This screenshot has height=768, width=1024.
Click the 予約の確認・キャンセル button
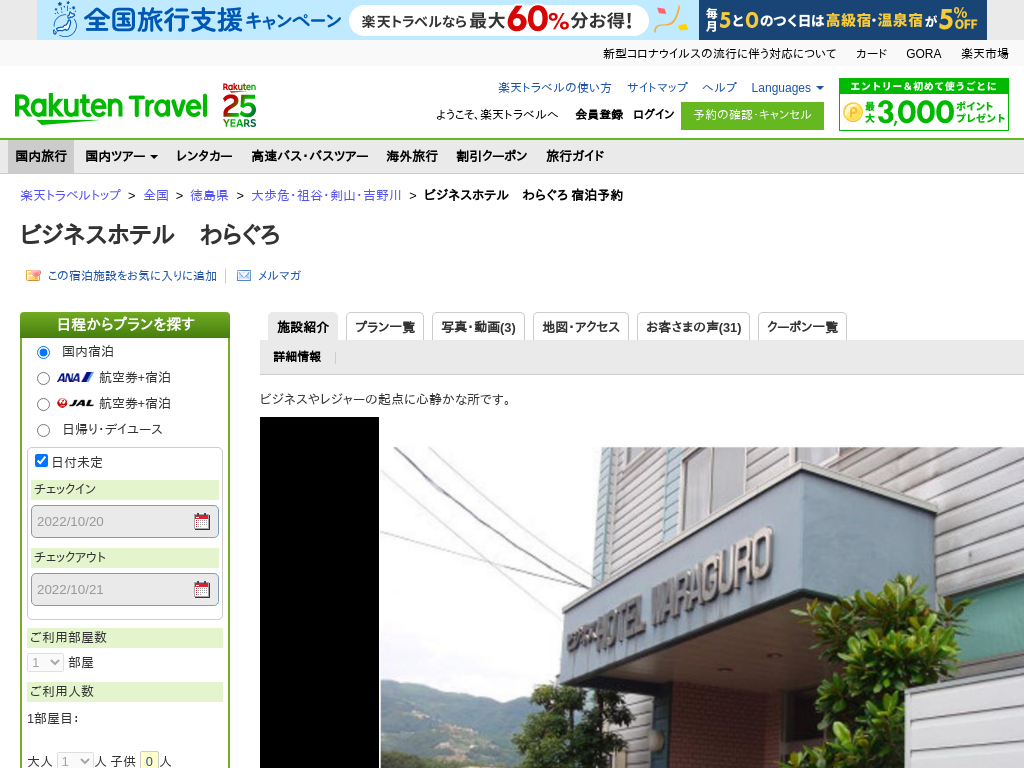pyautogui.click(x=752, y=116)
